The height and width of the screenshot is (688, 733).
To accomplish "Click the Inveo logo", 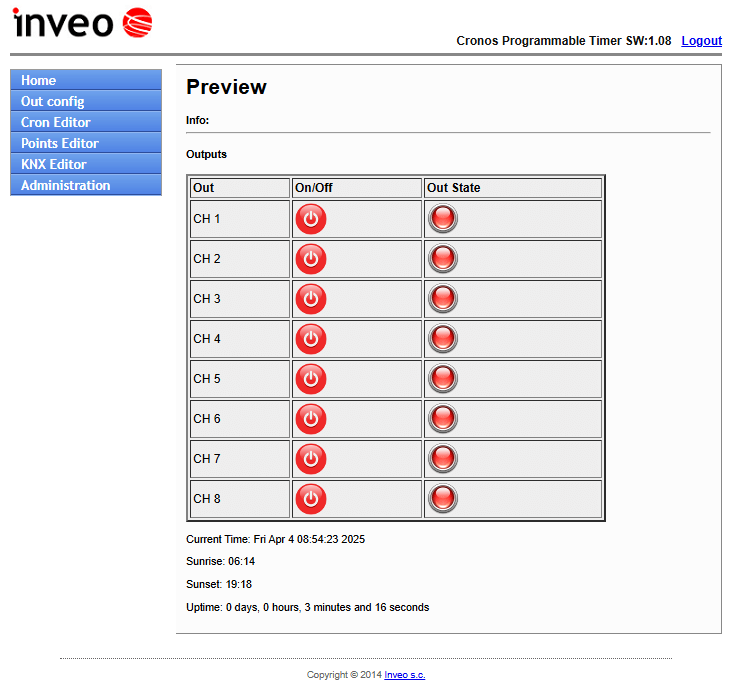I will (82, 22).
